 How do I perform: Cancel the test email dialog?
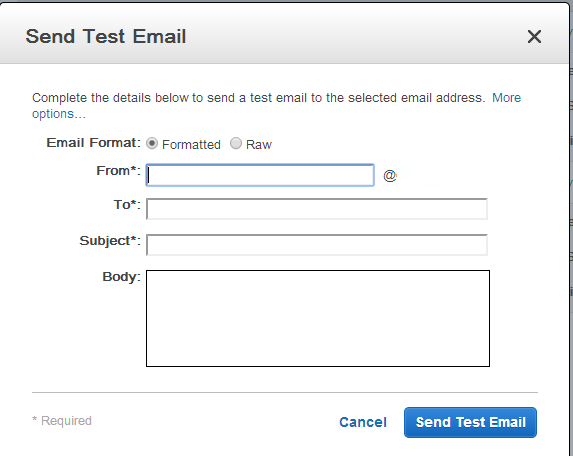(x=363, y=422)
